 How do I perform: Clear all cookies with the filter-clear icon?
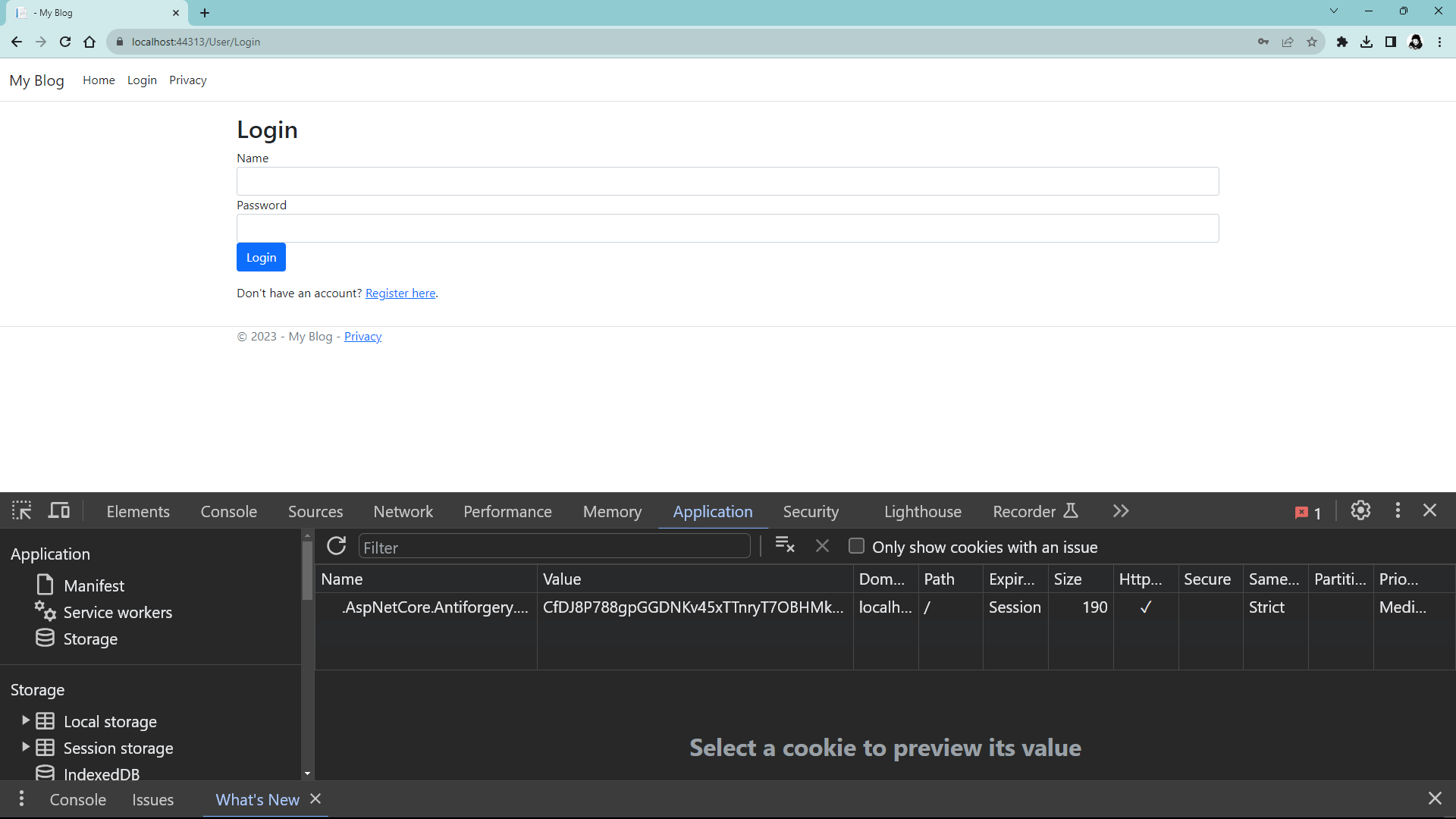pyautogui.click(x=785, y=546)
